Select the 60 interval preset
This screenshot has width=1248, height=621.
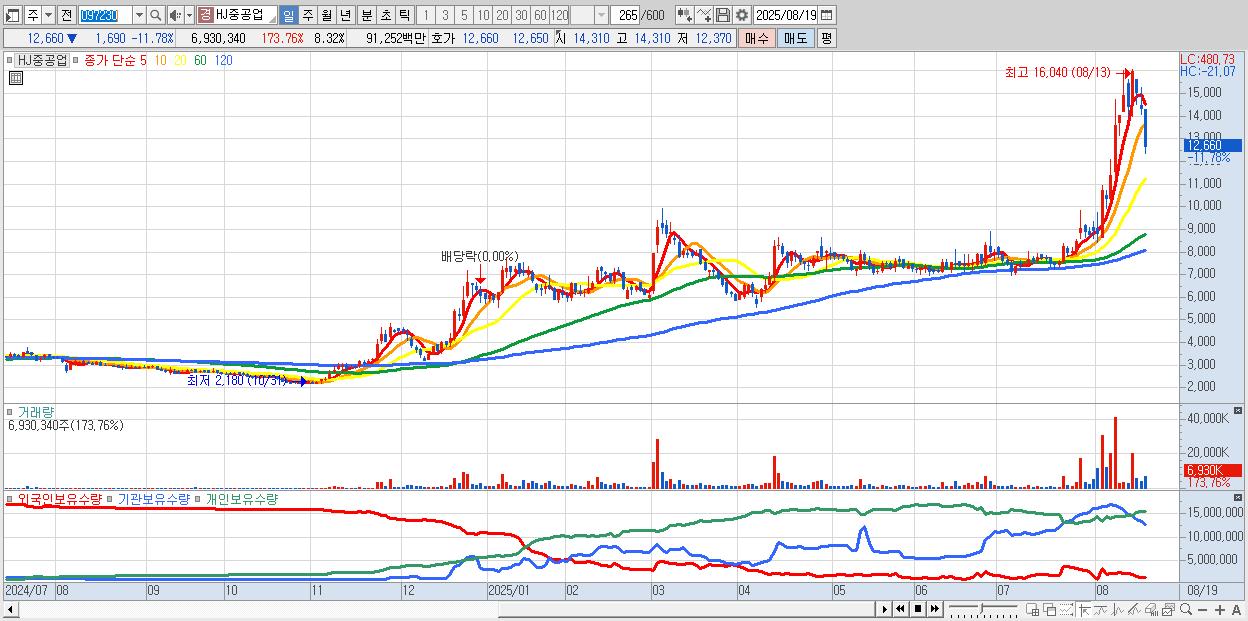pos(540,15)
